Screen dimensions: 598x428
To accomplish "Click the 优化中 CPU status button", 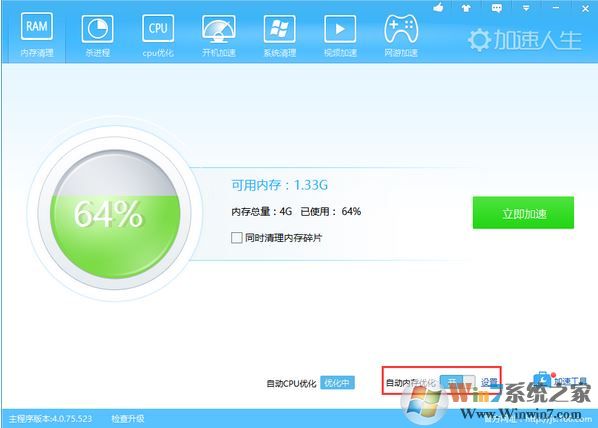I will 338,383.
